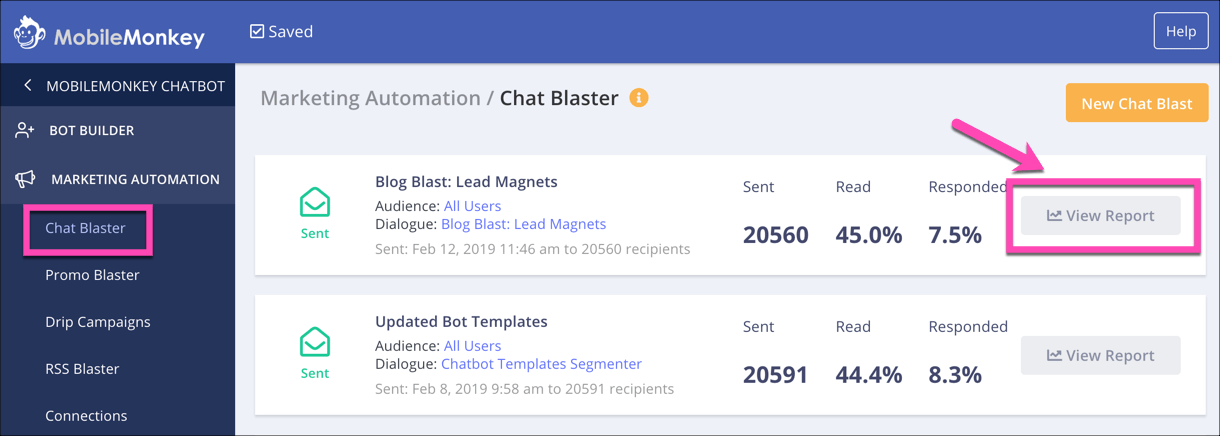Click the Sent envelope icon for Updated Bot Templates
Image resolution: width=1220 pixels, height=436 pixels.
(x=315, y=342)
